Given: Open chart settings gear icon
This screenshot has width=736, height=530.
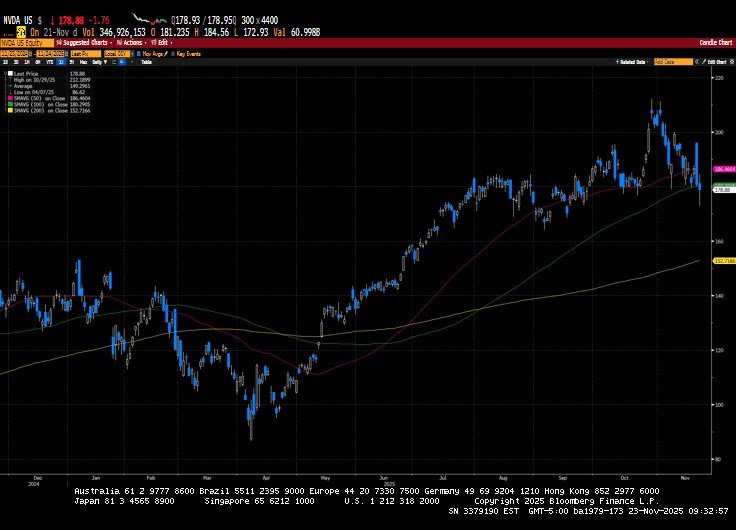Looking at the screenshot, I should click(x=731, y=62).
